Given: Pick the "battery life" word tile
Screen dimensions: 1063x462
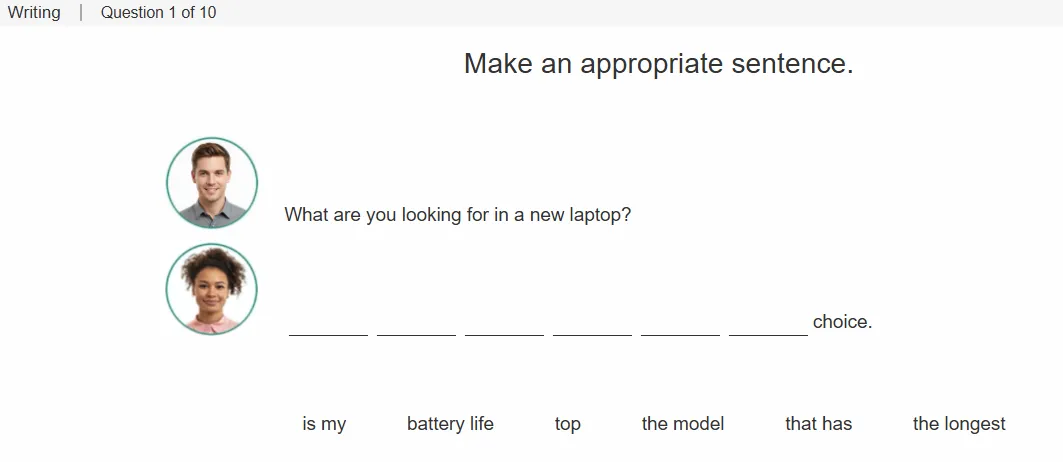Looking at the screenshot, I should tap(450, 424).
